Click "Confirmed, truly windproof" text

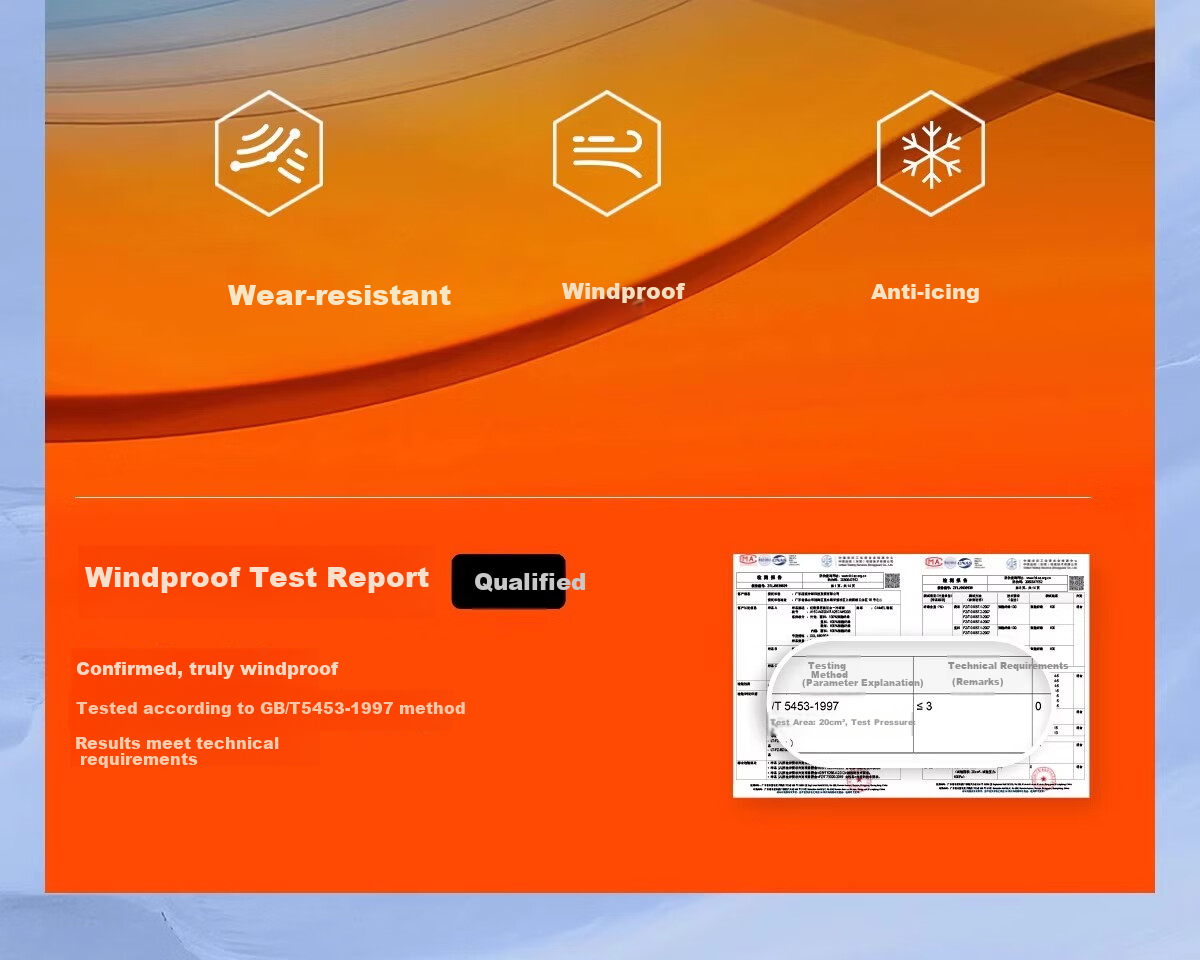tap(207, 669)
